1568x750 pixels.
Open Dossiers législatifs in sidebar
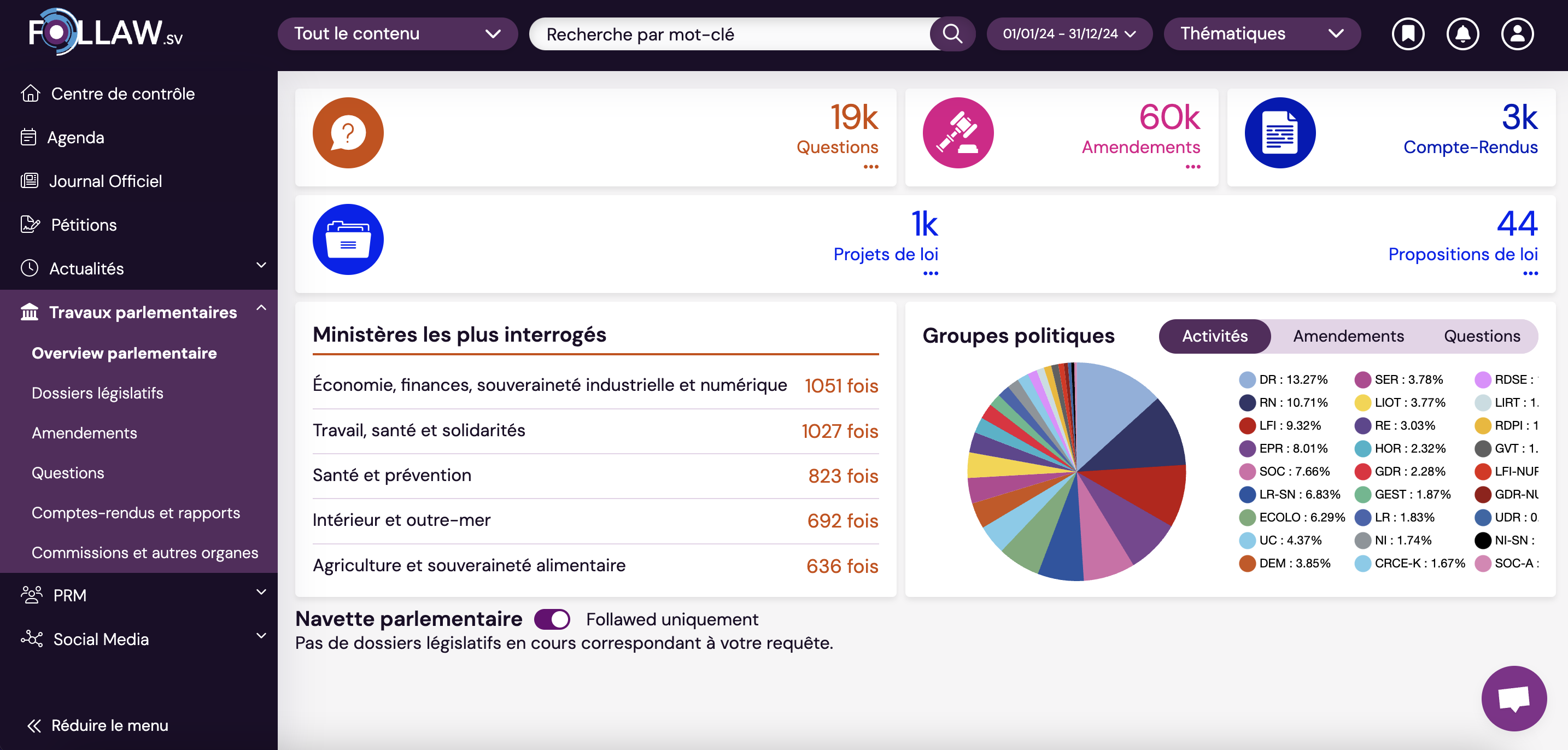pyautogui.click(x=97, y=392)
